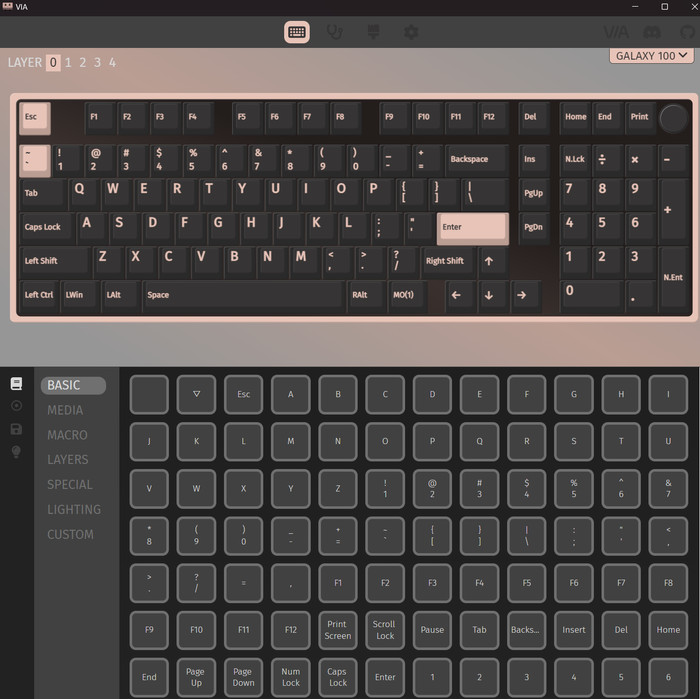700x699 pixels.
Task: Select the PgUp key on keyboard layout
Action: [533, 193]
